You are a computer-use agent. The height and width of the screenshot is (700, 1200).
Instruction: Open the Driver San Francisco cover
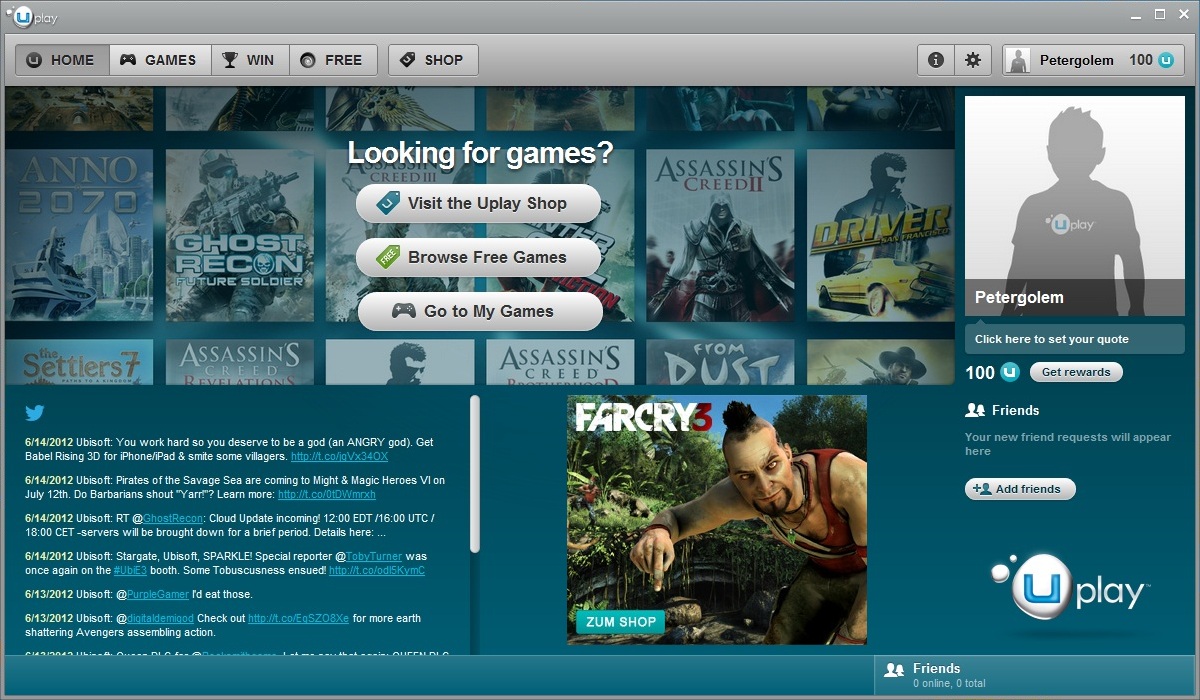coord(880,235)
